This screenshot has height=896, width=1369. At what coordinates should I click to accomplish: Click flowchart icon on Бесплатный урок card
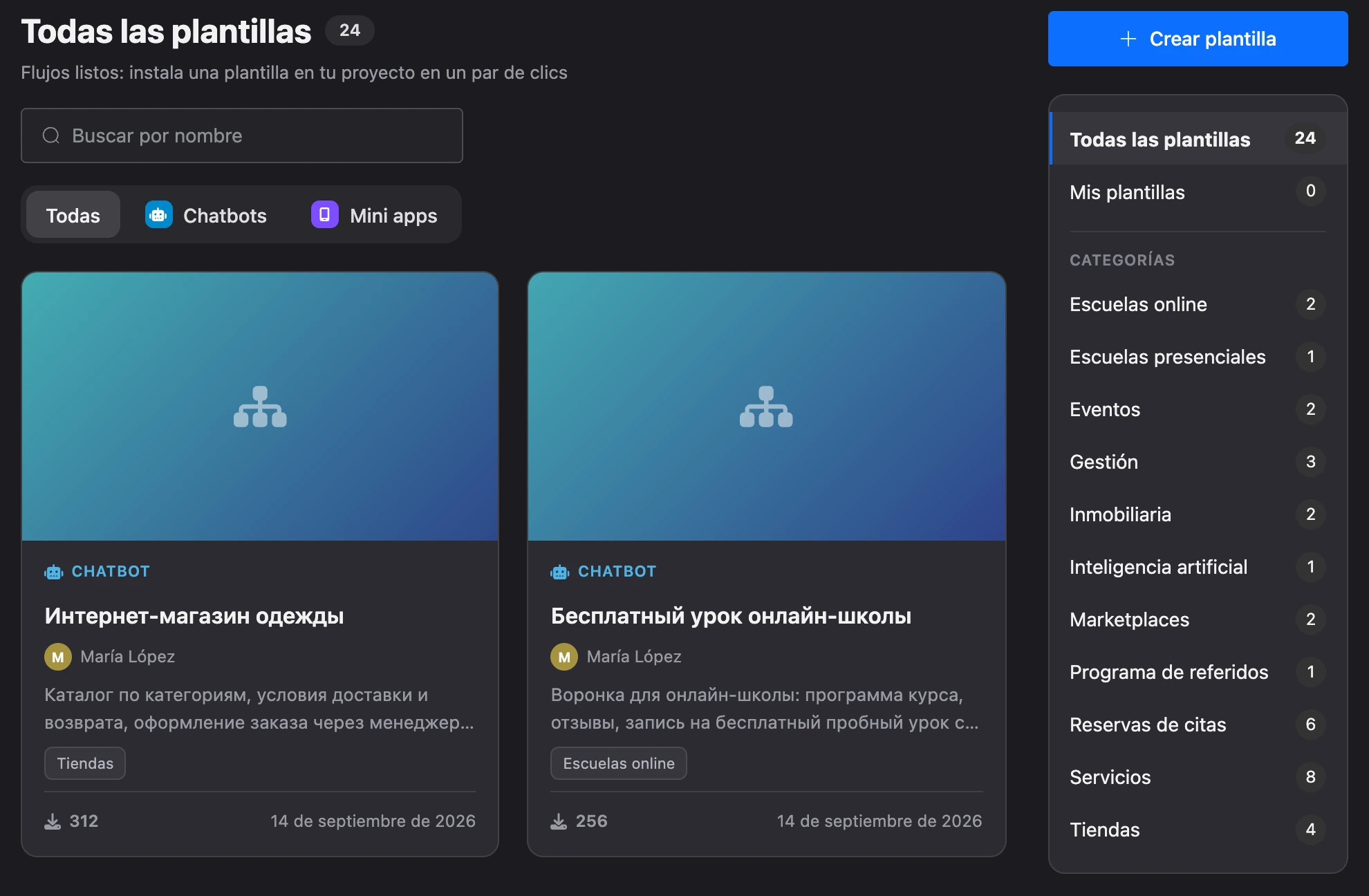tap(766, 407)
